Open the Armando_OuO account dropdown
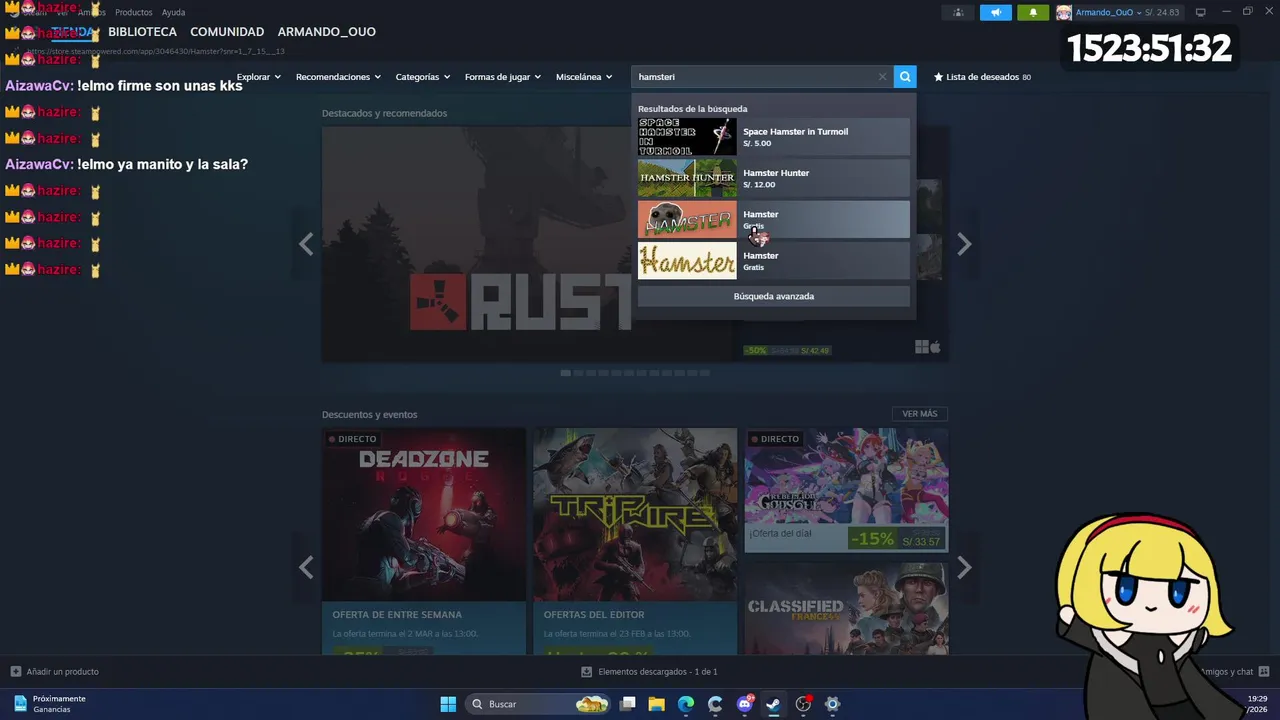This screenshot has width=1280, height=720. 1108,12
